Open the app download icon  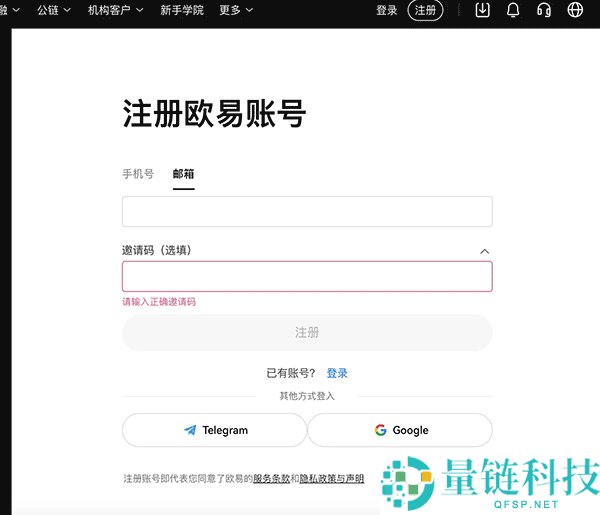(x=483, y=10)
